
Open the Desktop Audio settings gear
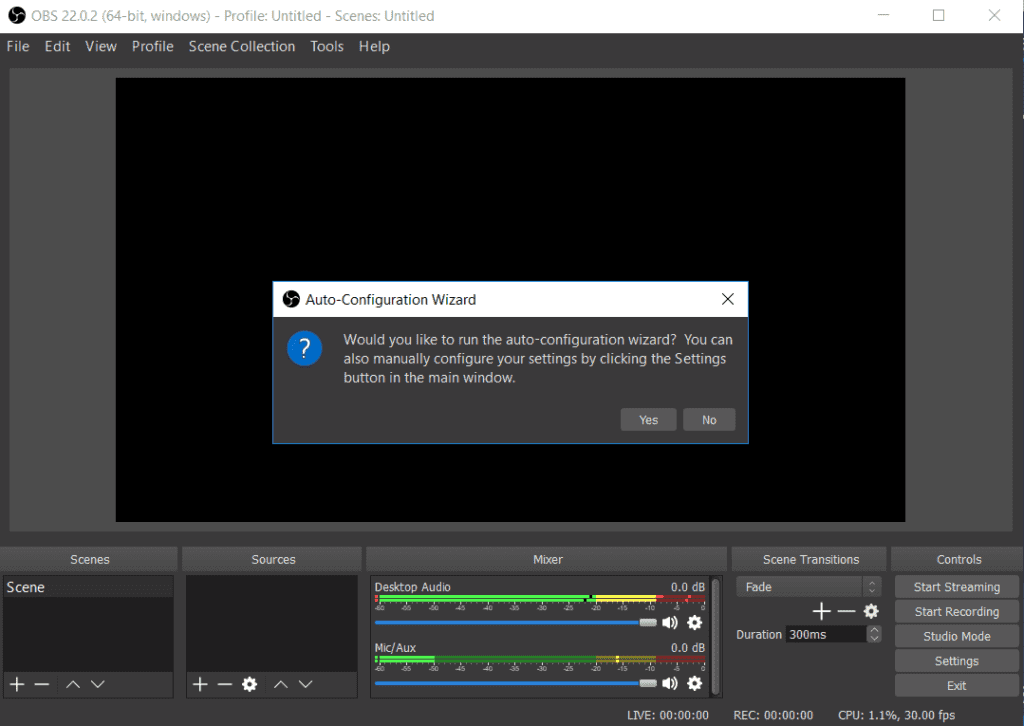694,622
